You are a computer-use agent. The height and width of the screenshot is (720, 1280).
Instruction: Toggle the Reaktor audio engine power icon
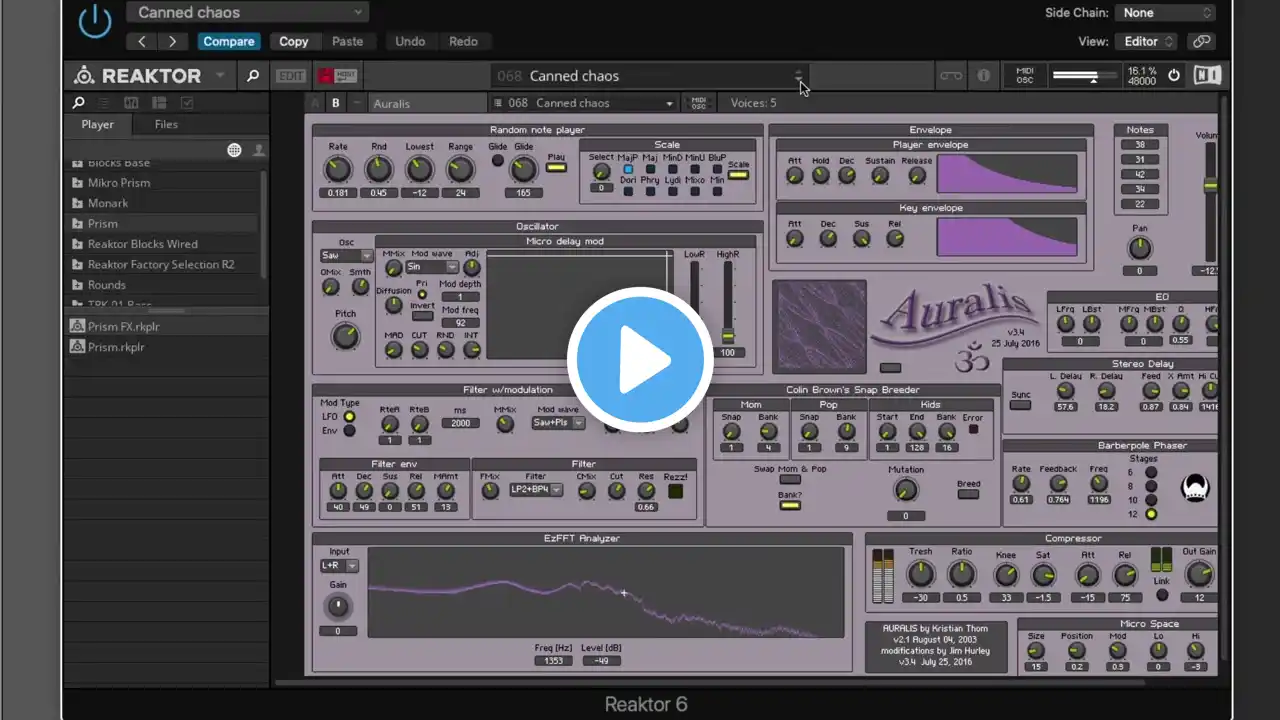(x=1174, y=75)
